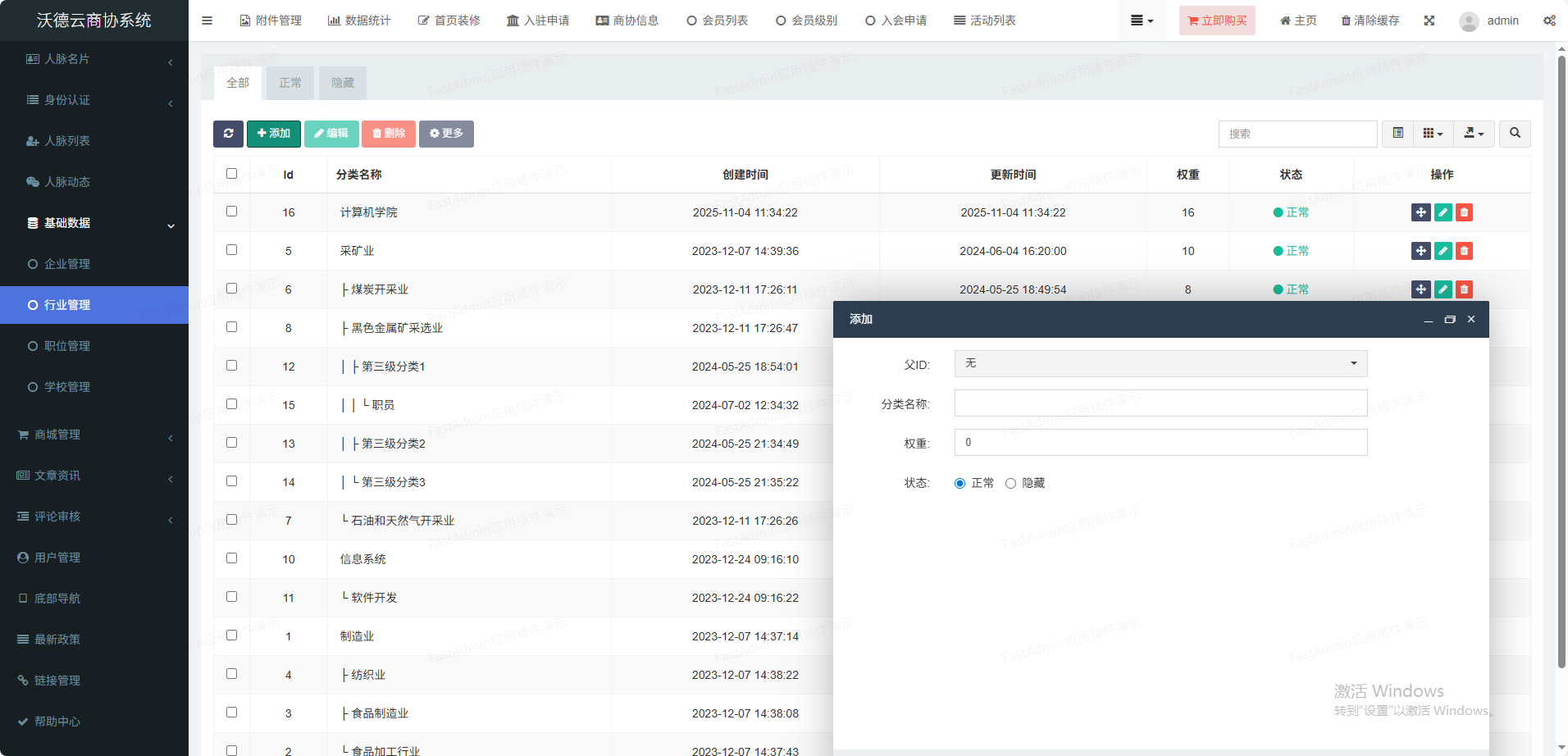Open 企业管理 in the sidebar
This screenshot has width=1568, height=756.
67,264
